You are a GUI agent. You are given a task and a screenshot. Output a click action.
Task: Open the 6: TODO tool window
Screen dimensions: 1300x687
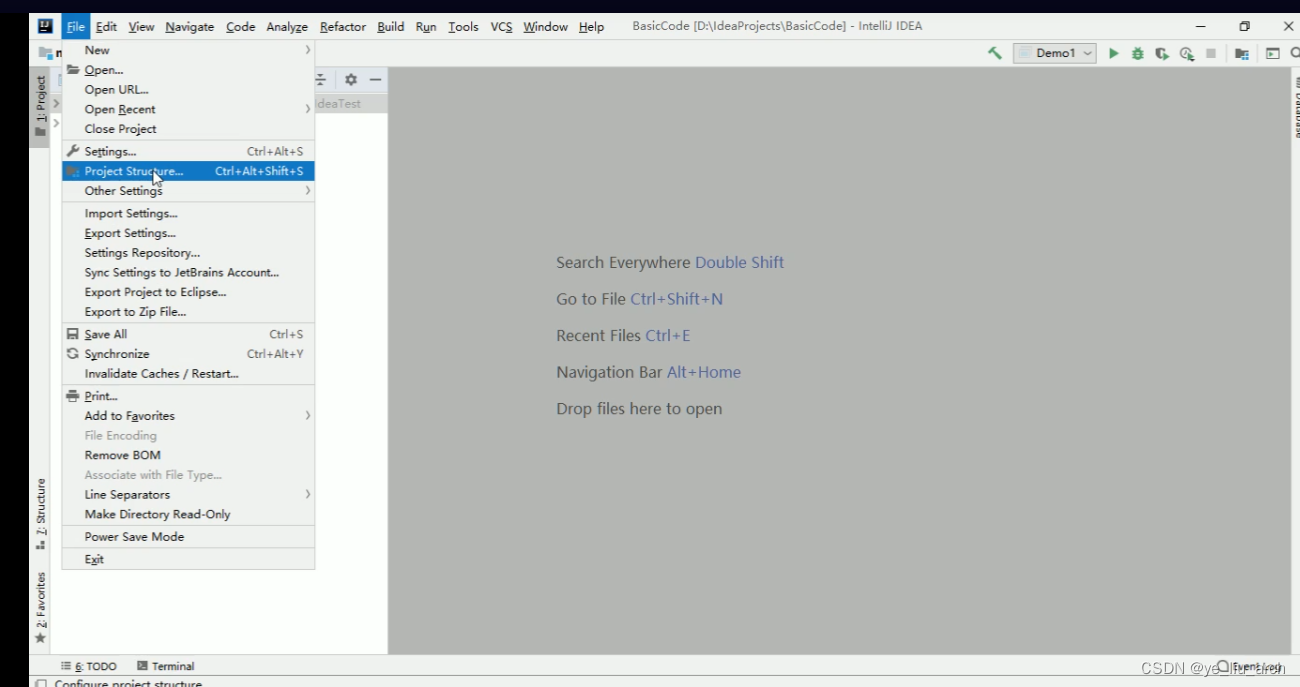pyautogui.click(x=89, y=666)
